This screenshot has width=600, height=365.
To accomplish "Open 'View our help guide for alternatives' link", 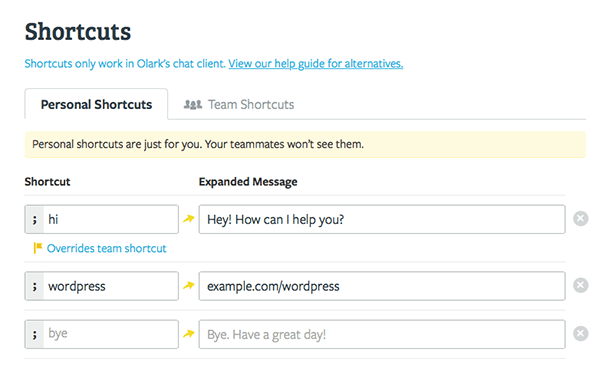I will point(316,64).
